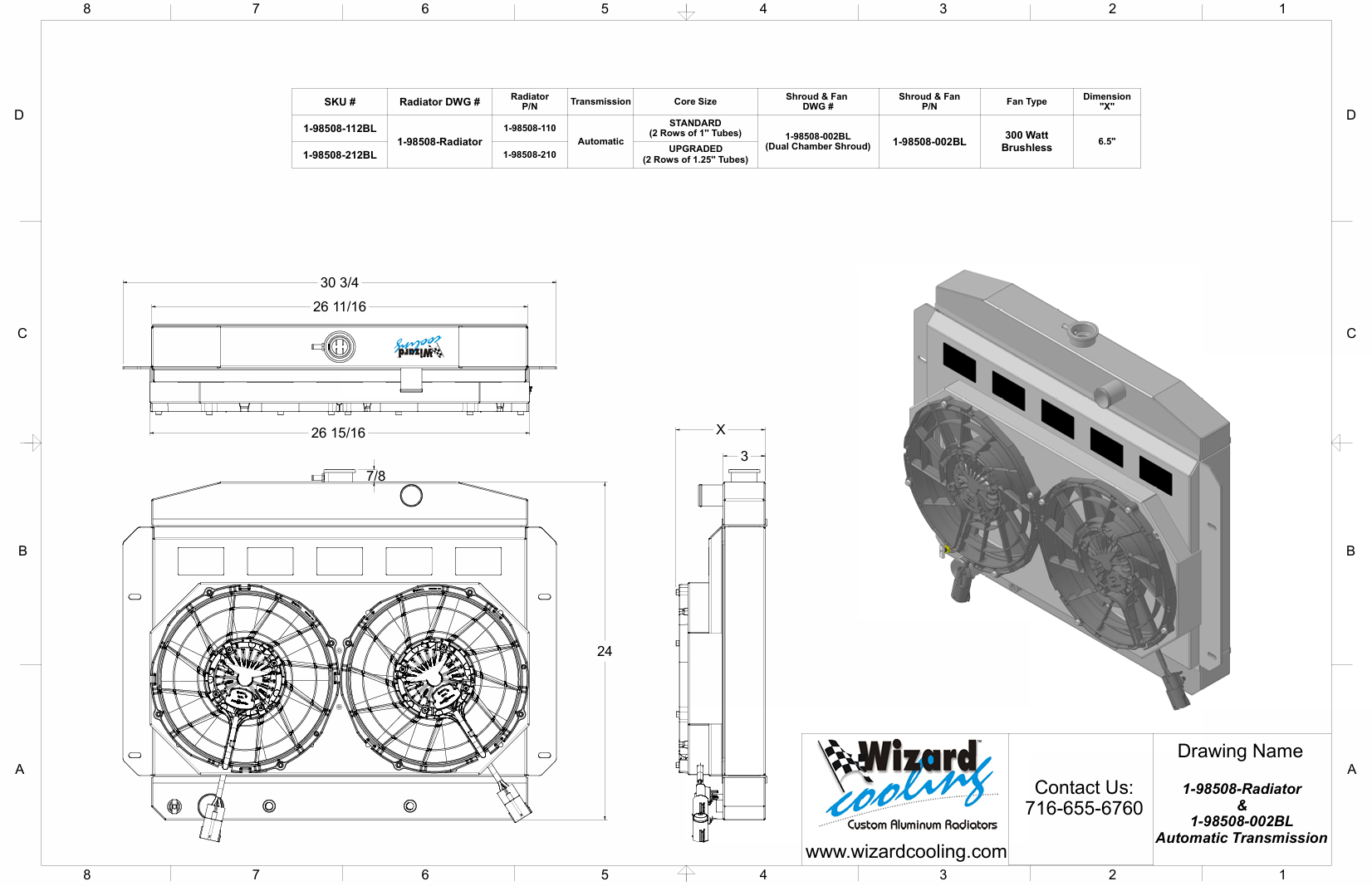
Task: Click the 30 3/4 overall width dimension
Action: [339, 283]
